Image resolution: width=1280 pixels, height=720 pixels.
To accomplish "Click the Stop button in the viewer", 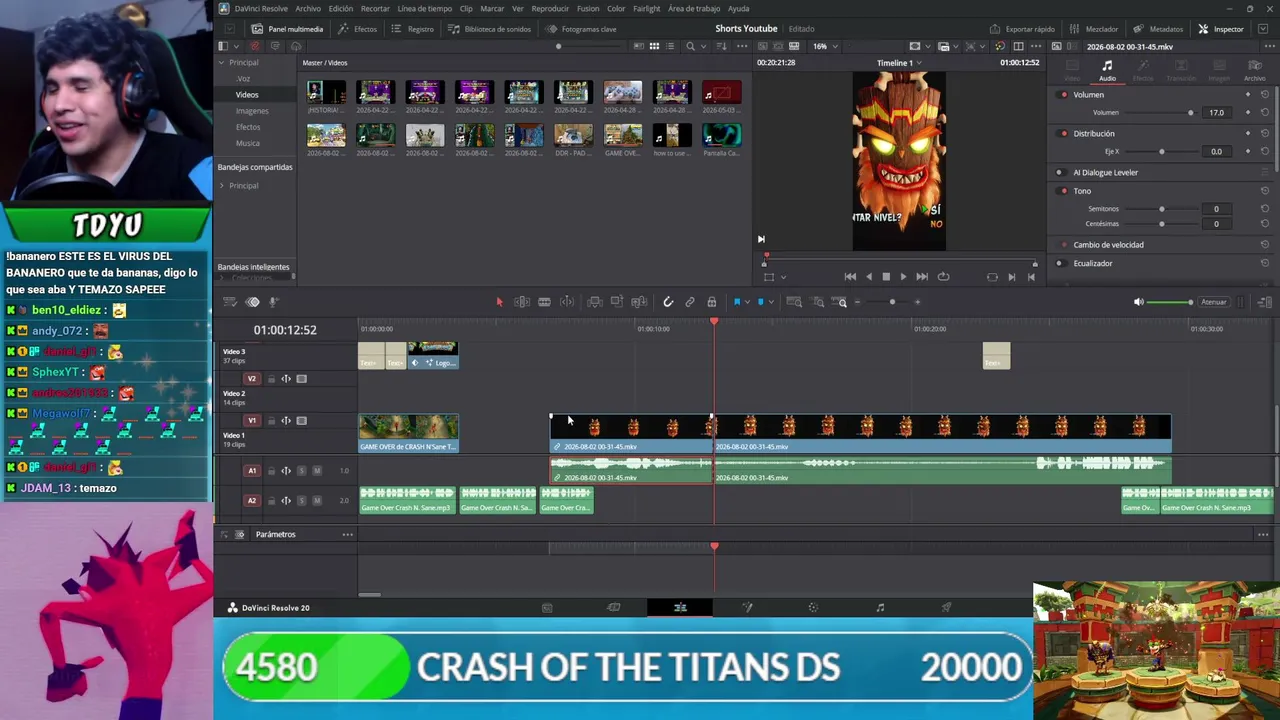I will pos(886,277).
